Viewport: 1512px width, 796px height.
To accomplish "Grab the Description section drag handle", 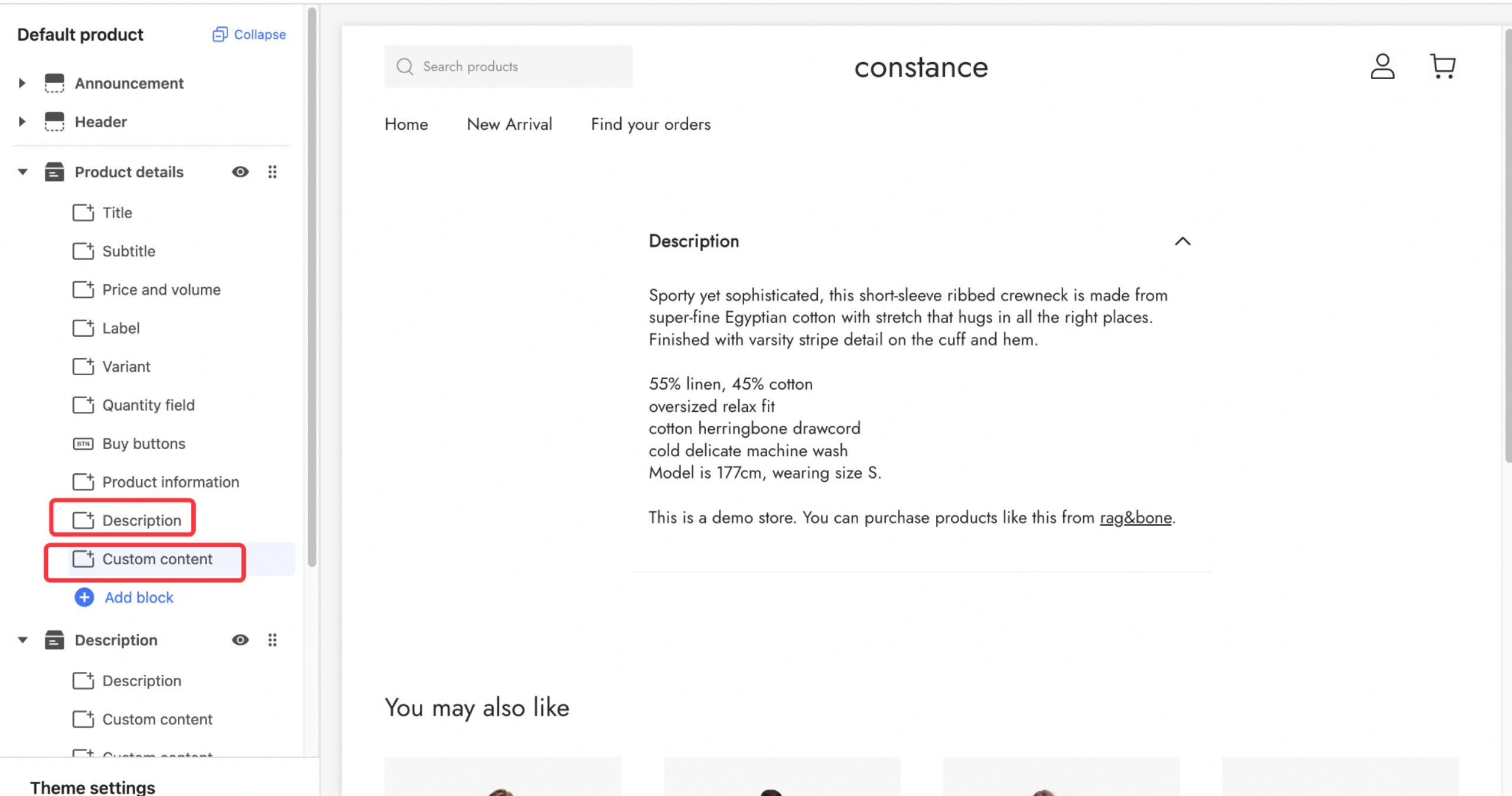I will 272,640.
